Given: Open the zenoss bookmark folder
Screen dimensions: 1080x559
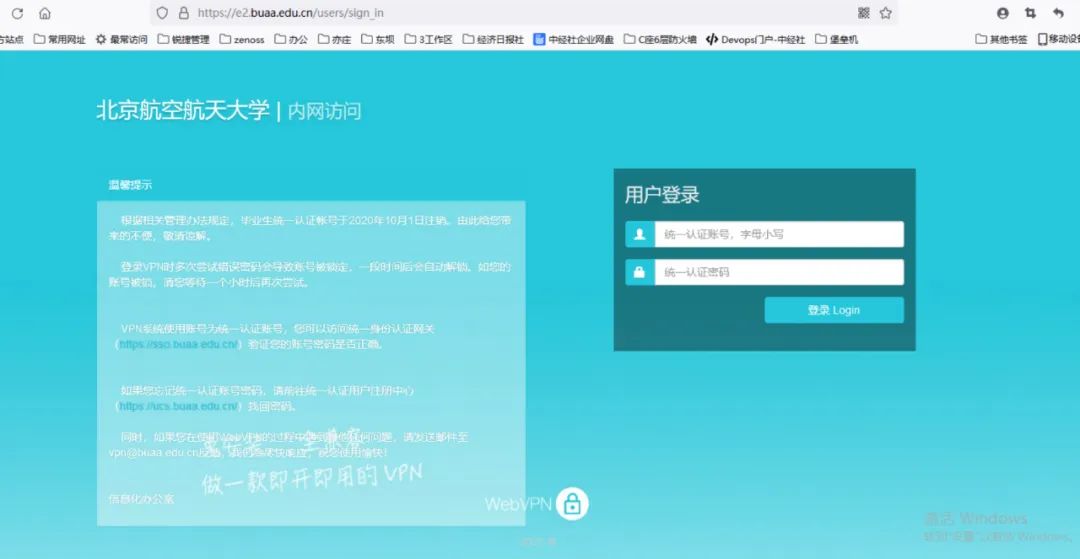Looking at the screenshot, I should tap(242, 39).
